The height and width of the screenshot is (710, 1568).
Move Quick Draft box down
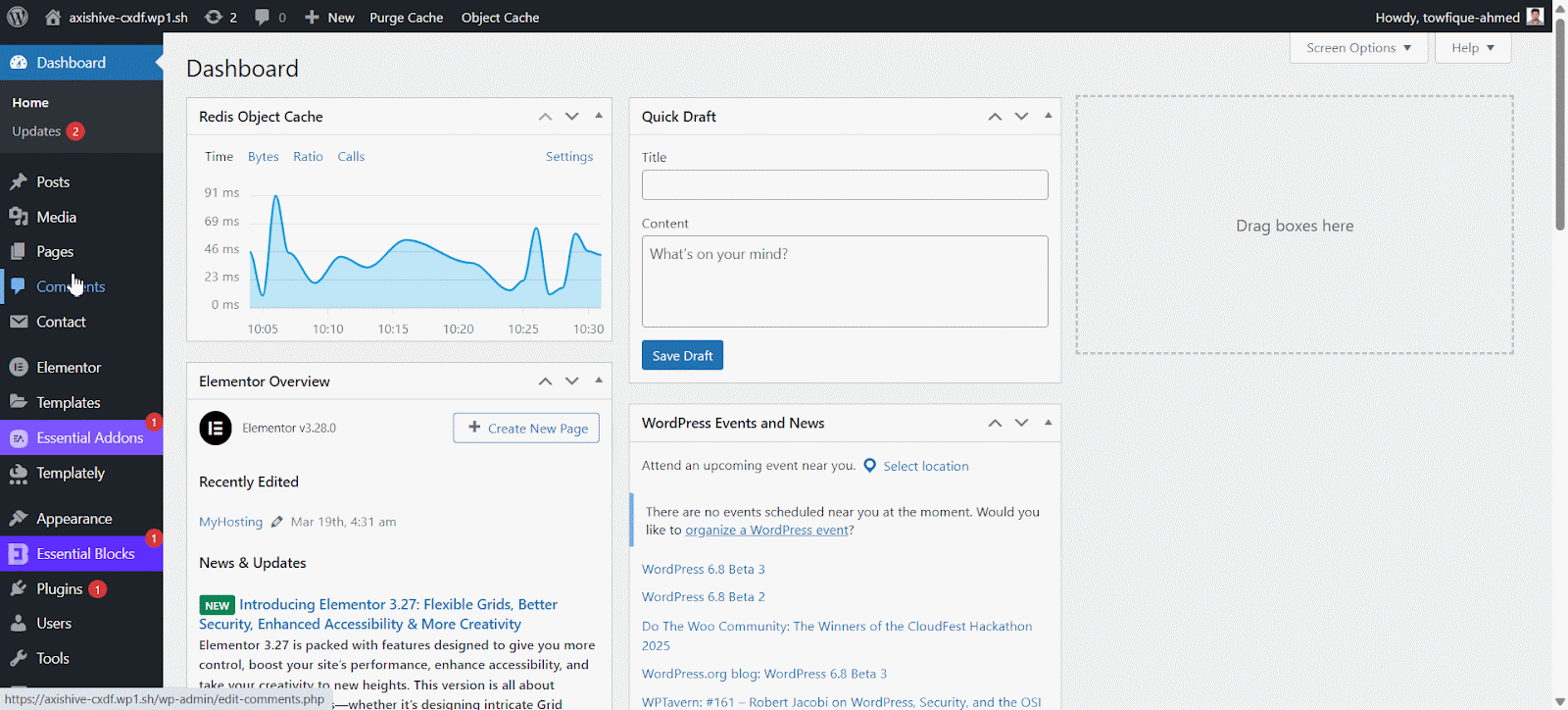1021,117
